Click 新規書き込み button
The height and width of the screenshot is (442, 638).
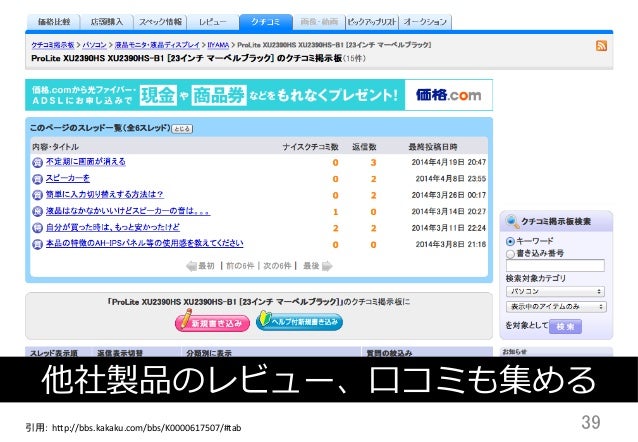click(212, 322)
